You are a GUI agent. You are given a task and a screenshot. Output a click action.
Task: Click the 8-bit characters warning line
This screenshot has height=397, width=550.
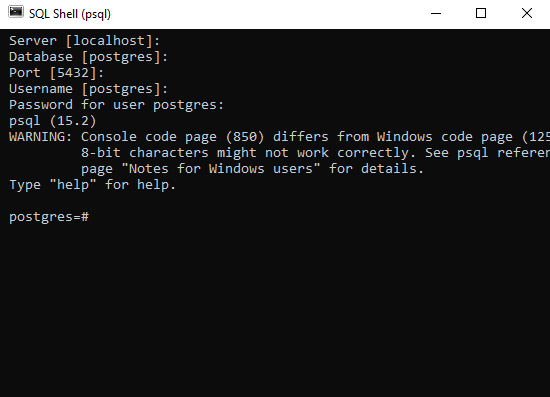pos(315,153)
